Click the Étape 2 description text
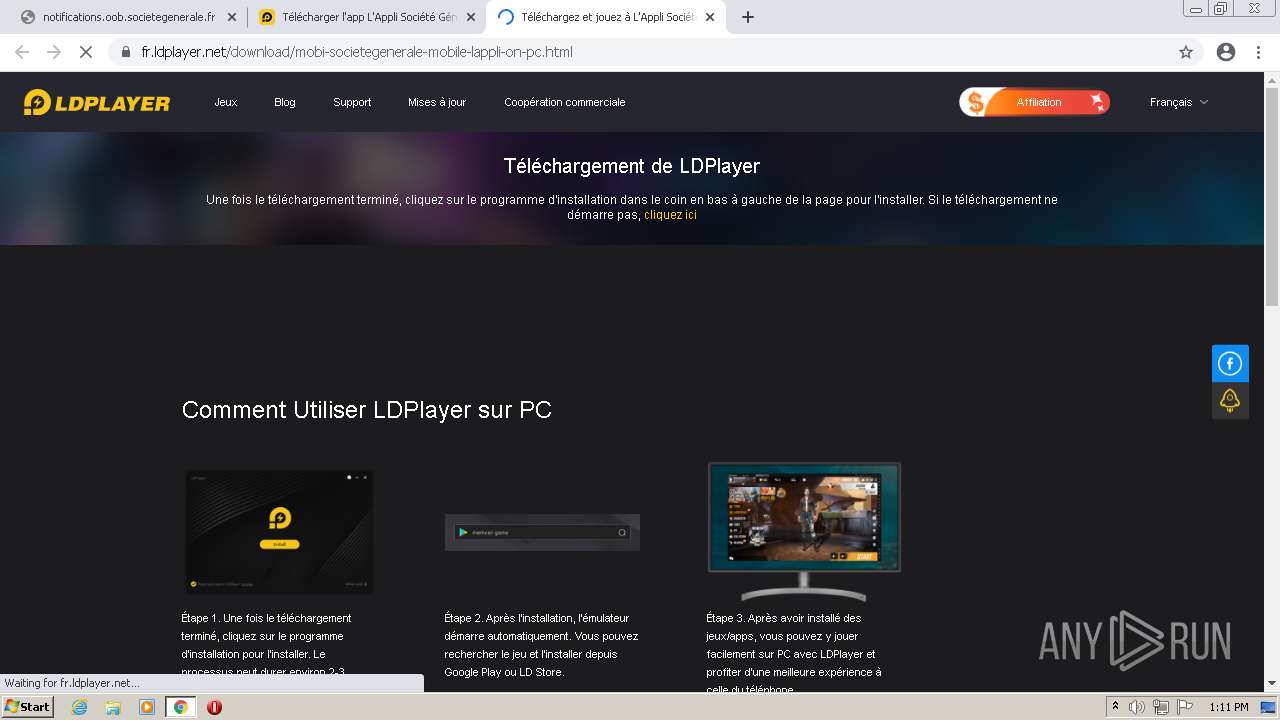Image resolution: width=1280 pixels, height=720 pixels. click(x=541, y=645)
